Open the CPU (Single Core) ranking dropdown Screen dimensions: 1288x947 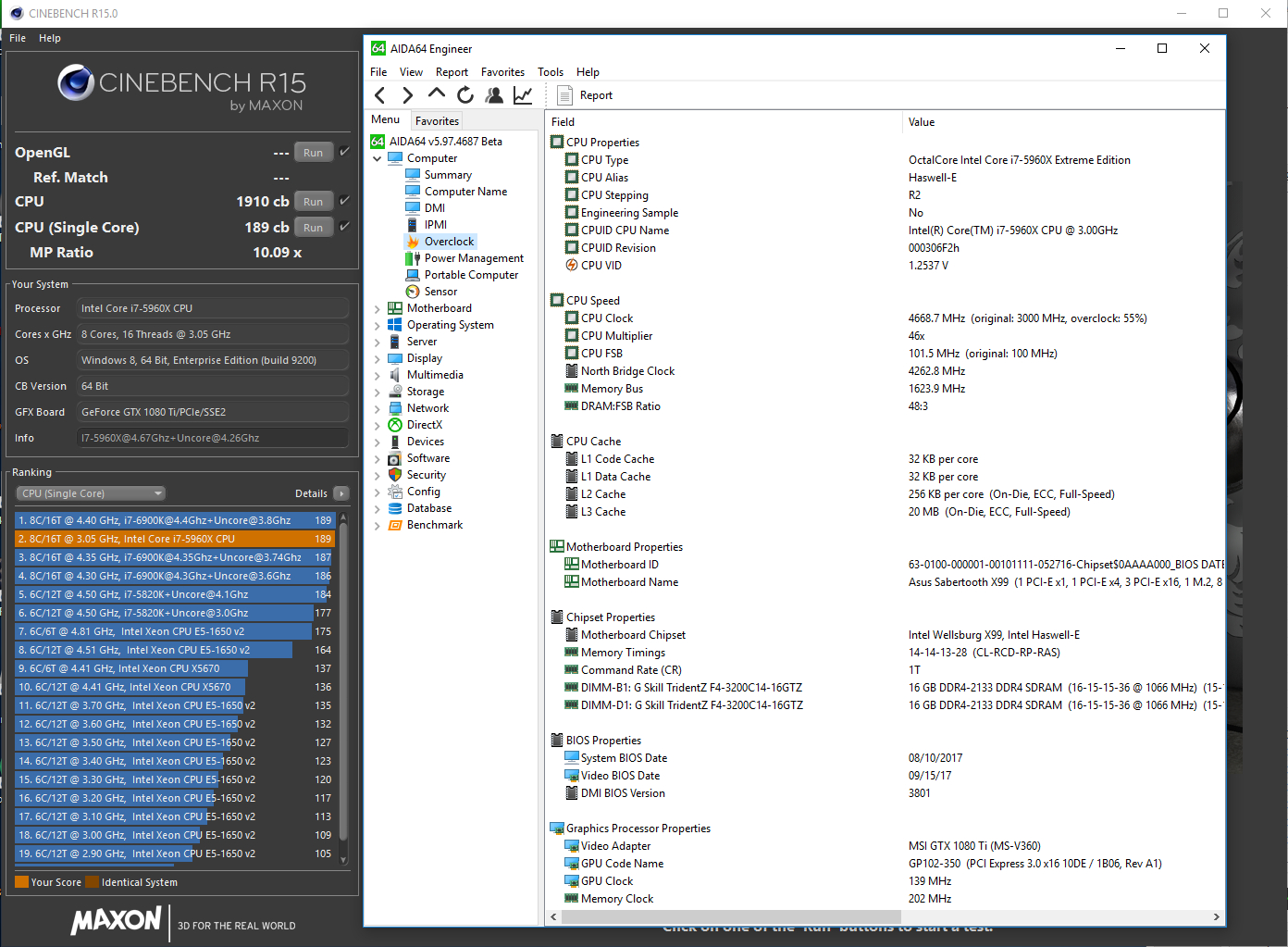click(x=91, y=493)
